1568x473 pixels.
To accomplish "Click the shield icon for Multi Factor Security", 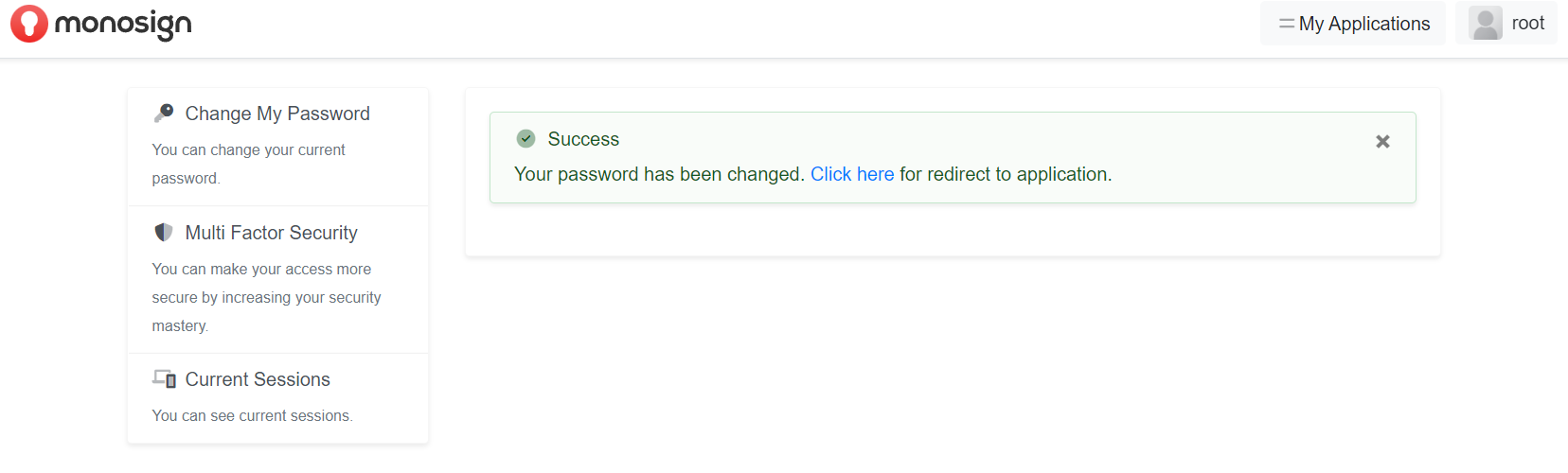I will click(x=164, y=233).
